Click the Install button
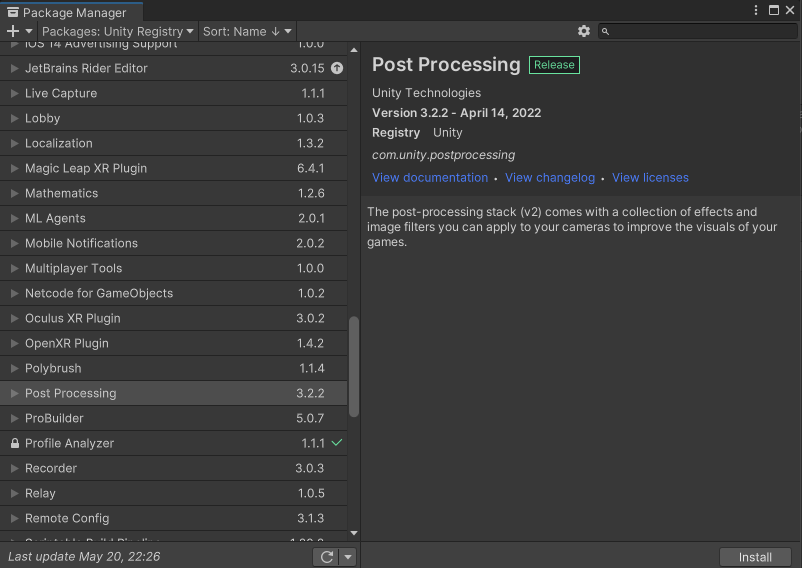 [755, 557]
